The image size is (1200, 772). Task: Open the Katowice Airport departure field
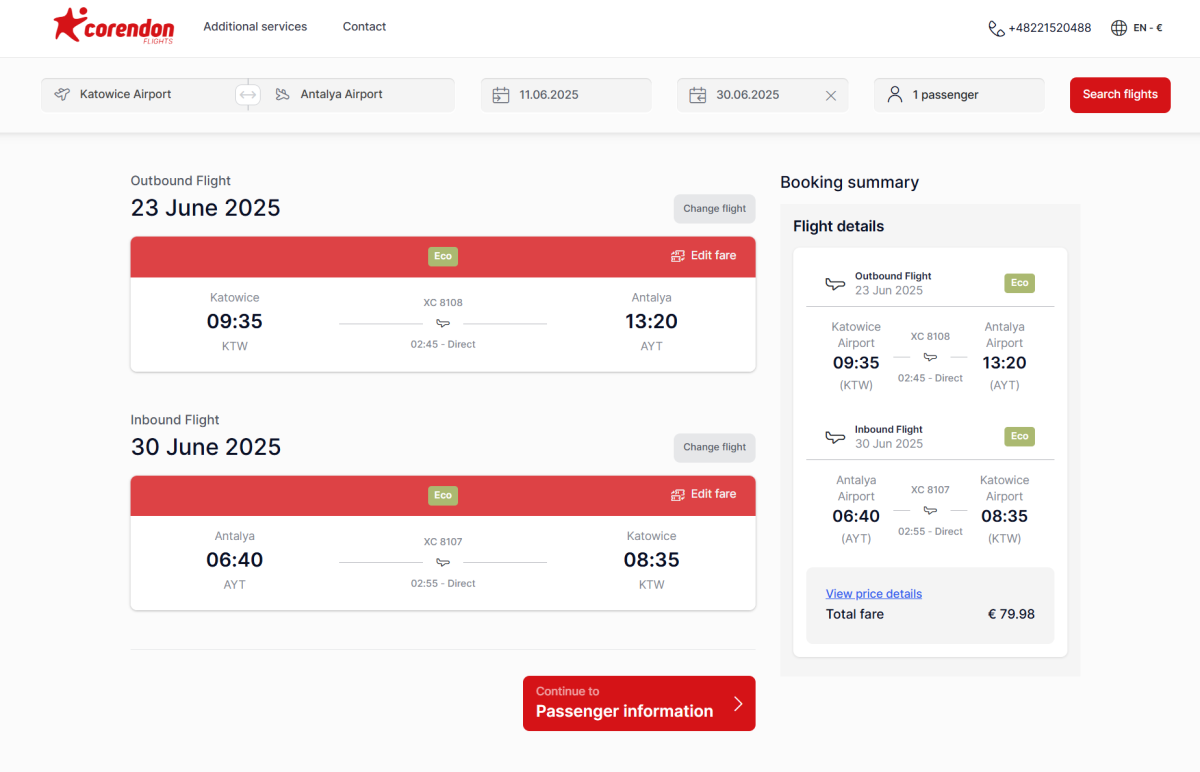(x=138, y=95)
